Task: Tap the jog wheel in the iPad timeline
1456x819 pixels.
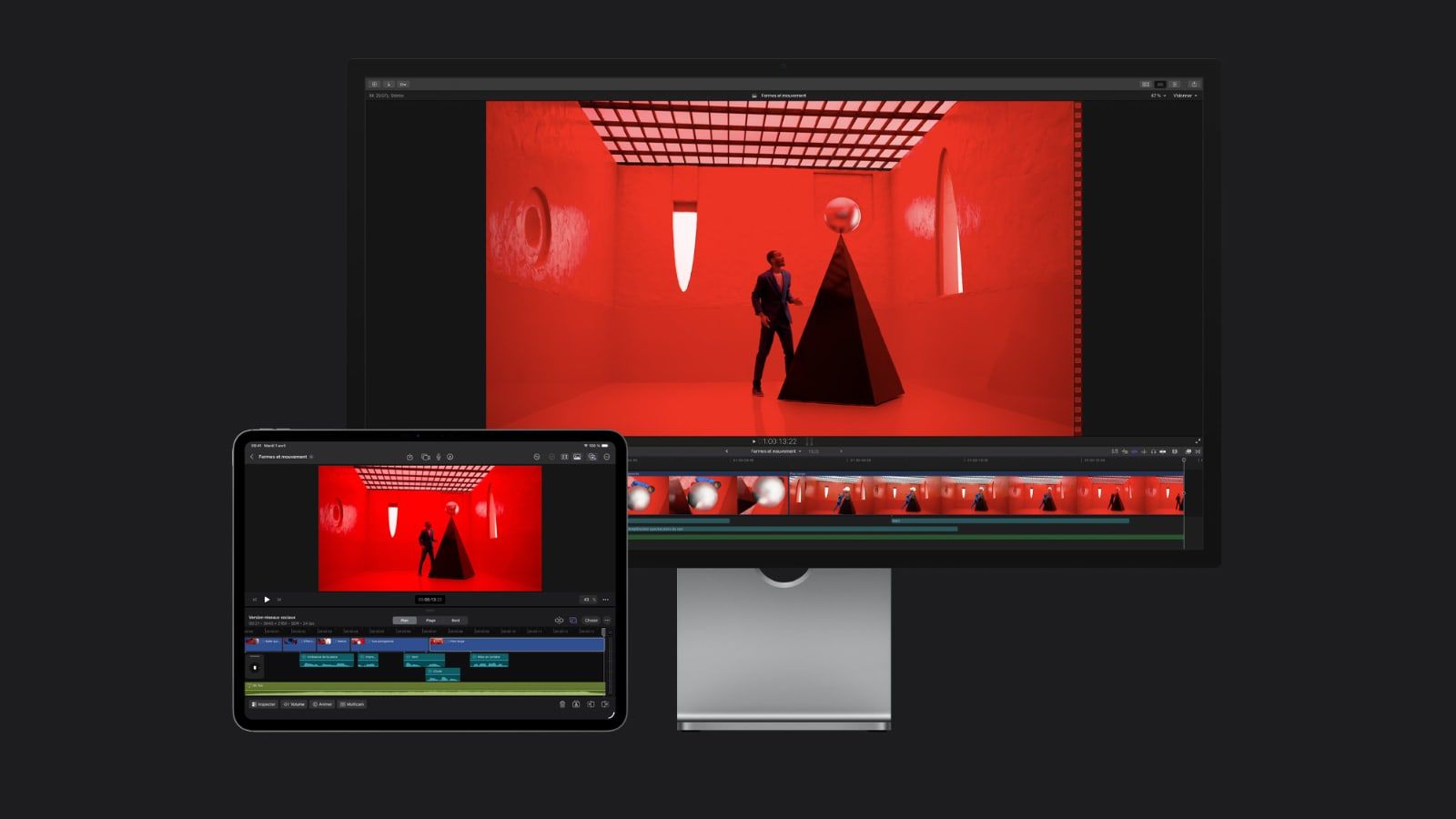Action: [254, 668]
